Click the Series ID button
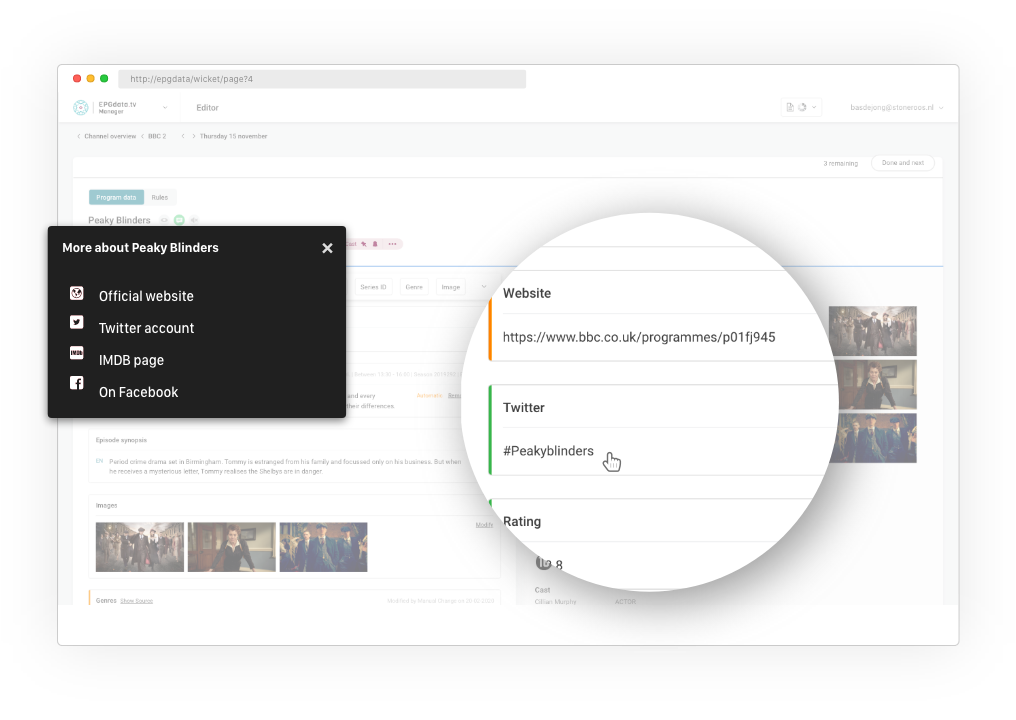This screenshot has width=1016, height=720. [373, 287]
